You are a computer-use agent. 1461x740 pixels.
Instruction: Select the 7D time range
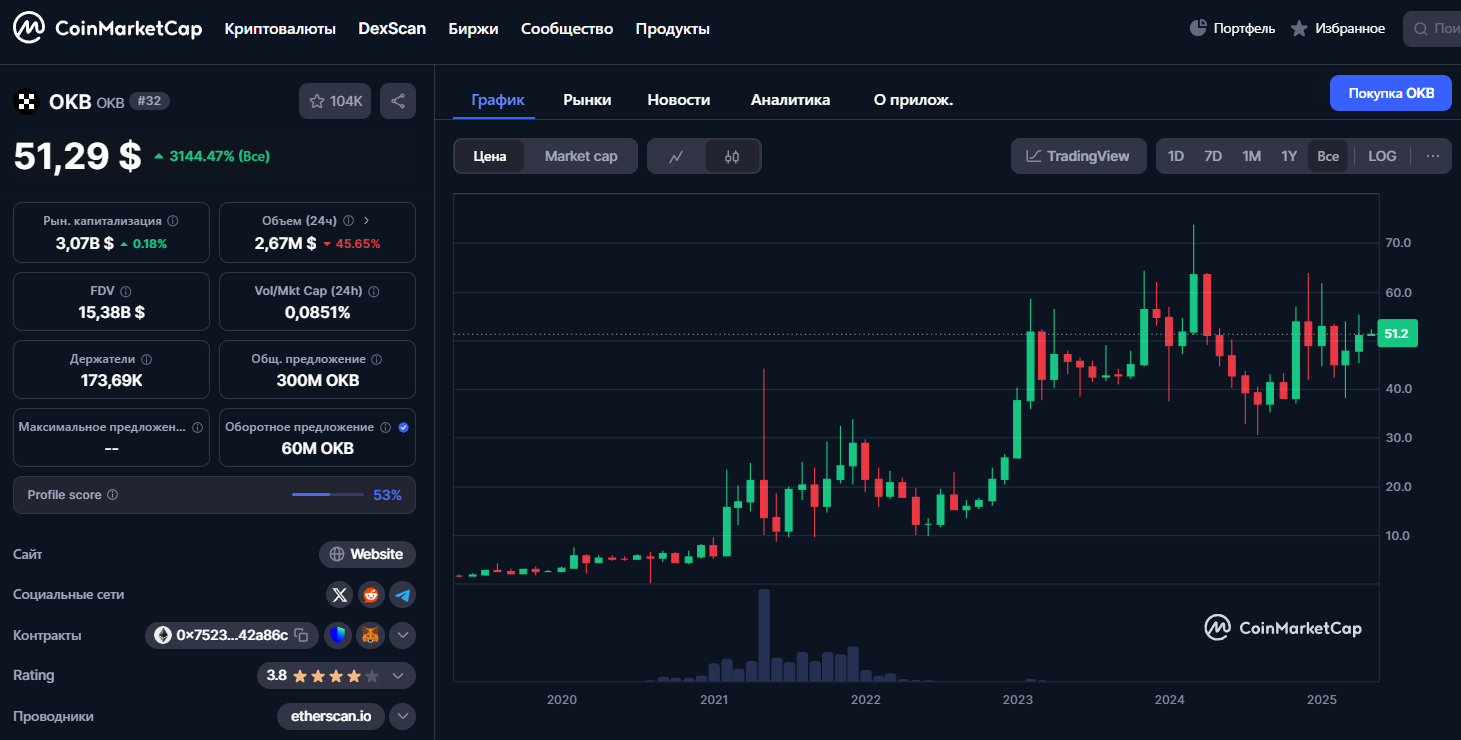coord(1213,156)
